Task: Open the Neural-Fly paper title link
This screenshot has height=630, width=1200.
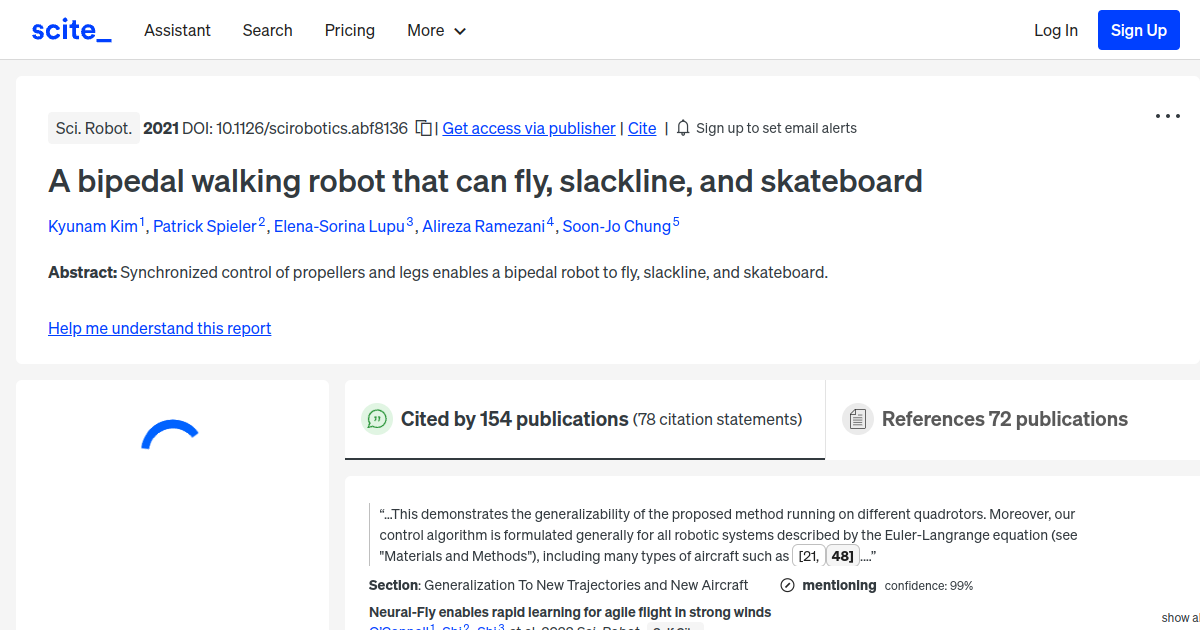Action: pos(570,612)
